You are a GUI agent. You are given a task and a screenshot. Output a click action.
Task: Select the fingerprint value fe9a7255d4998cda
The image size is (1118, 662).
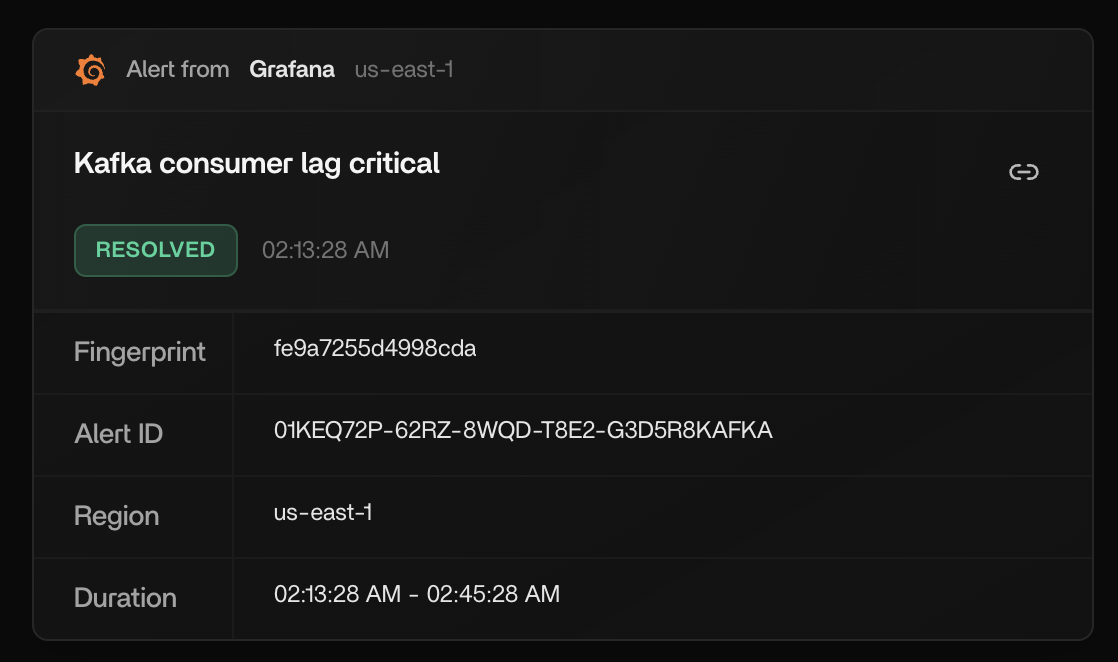(x=375, y=348)
